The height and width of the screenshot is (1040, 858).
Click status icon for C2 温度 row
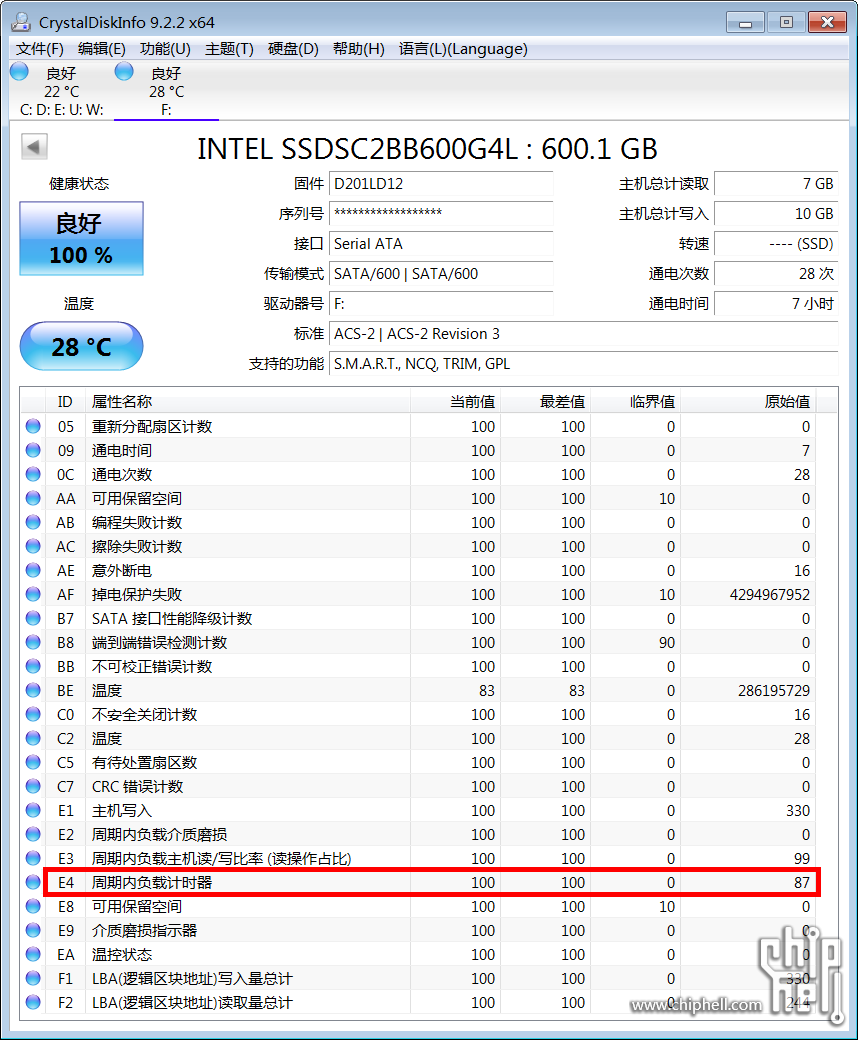(x=33, y=738)
